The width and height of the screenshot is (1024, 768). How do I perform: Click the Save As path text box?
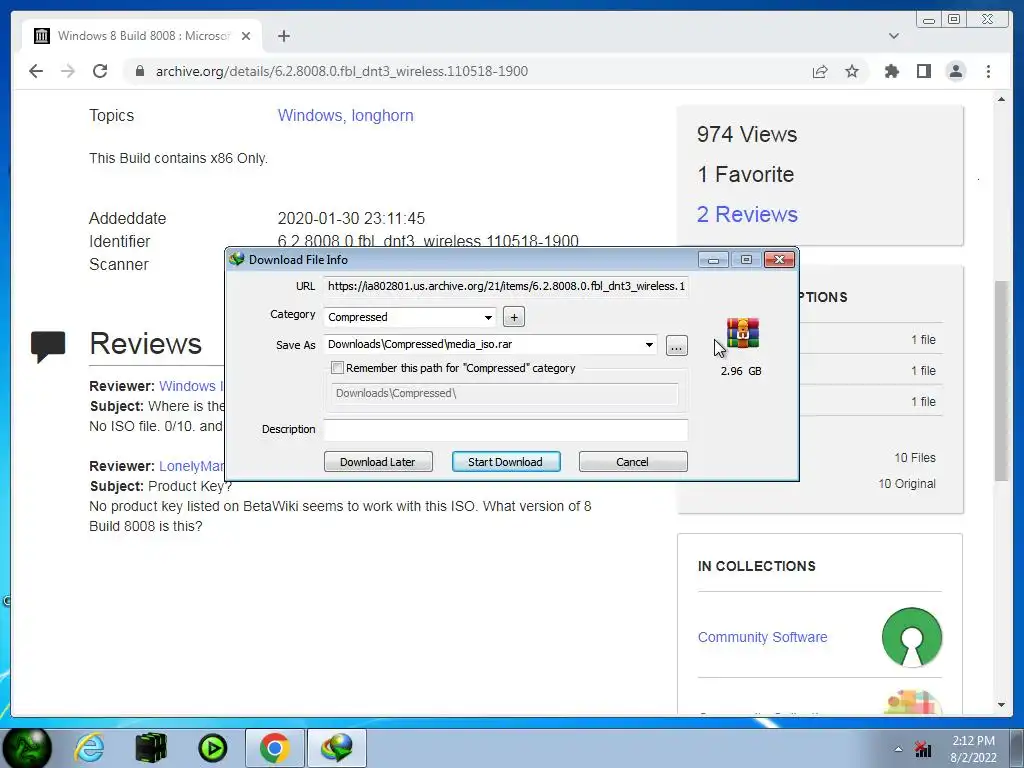(483, 344)
